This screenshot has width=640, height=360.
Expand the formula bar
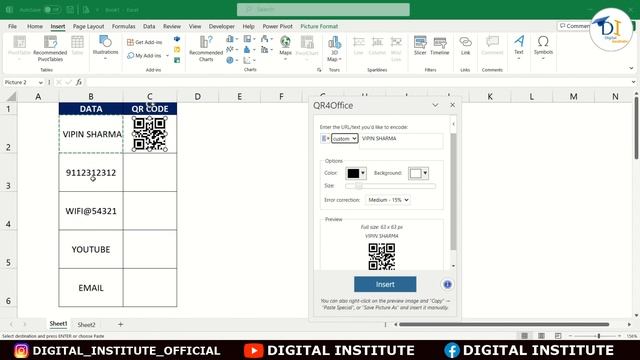click(x=633, y=82)
